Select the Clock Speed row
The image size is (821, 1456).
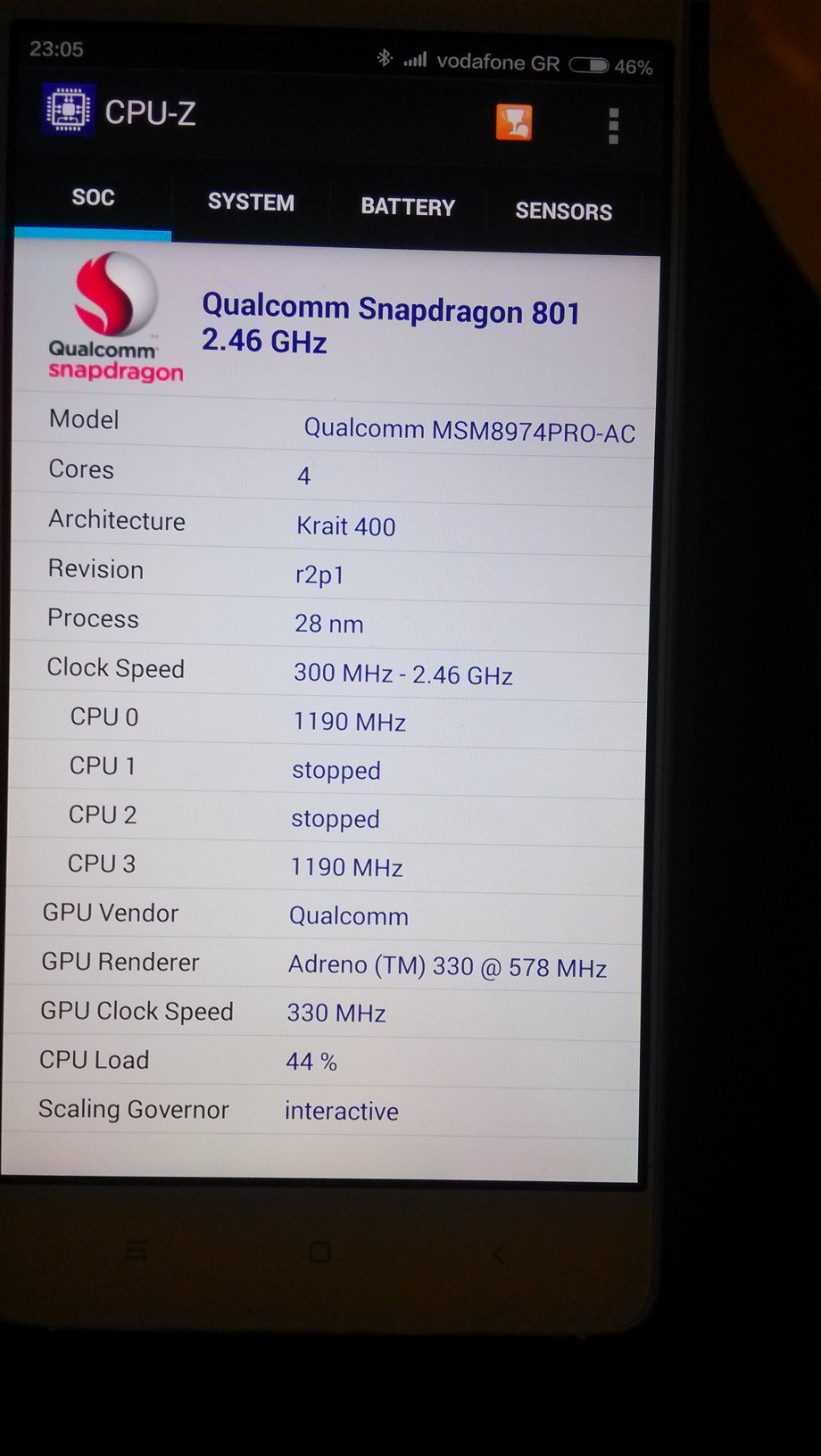click(330, 671)
